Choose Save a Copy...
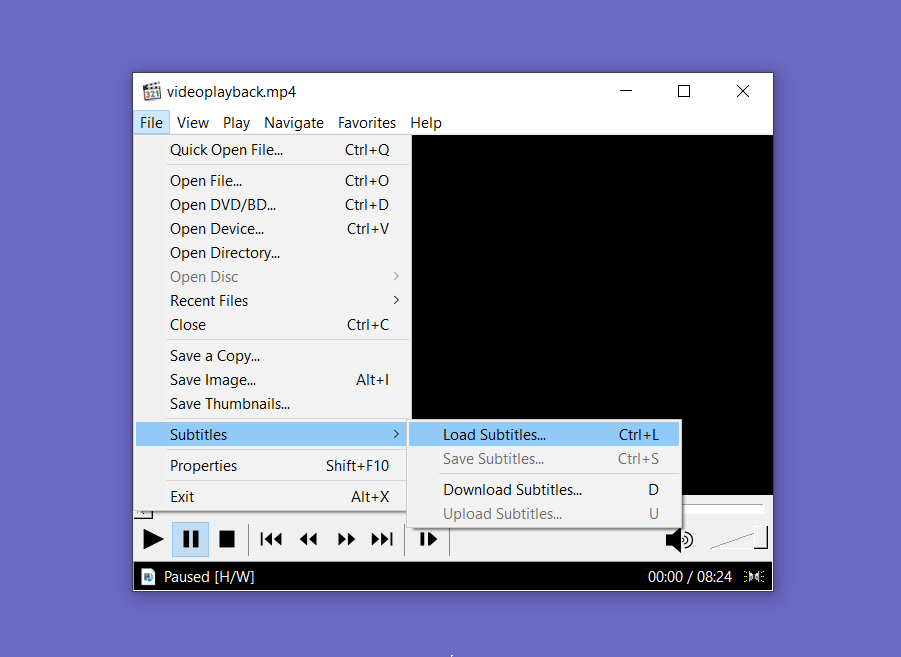The height and width of the screenshot is (657, 901). pyautogui.click(x=272, y=356)
